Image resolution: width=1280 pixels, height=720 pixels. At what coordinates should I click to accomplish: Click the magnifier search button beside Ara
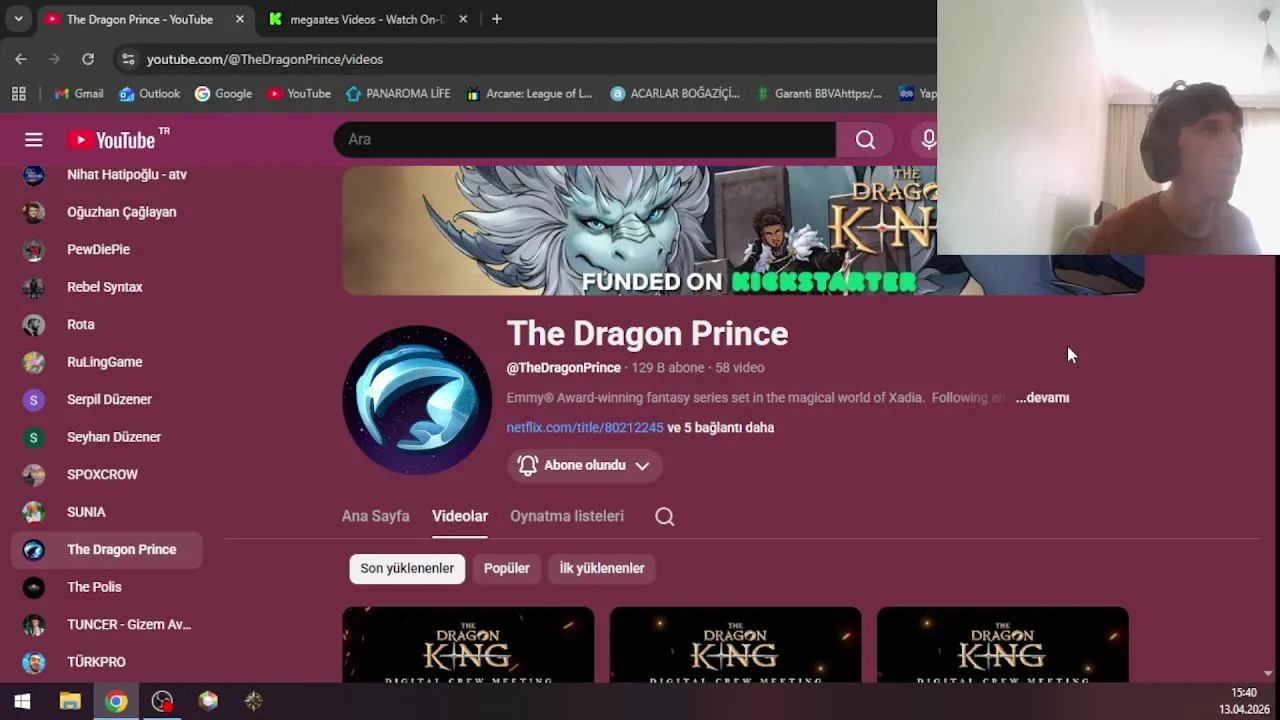865,140
